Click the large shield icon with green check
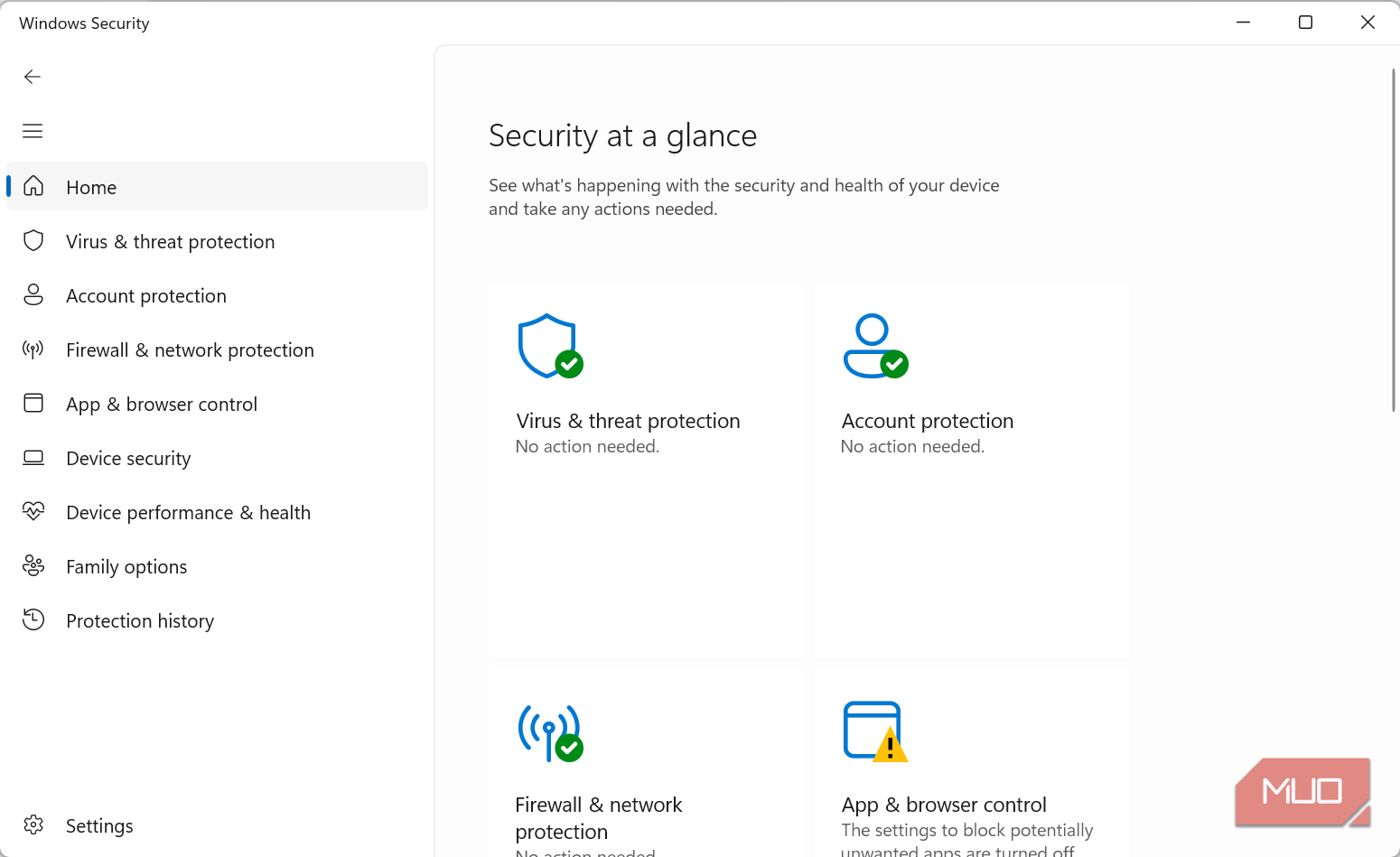Image resolution: width=1400 pixels, height=857 pixels. point(550,346)
